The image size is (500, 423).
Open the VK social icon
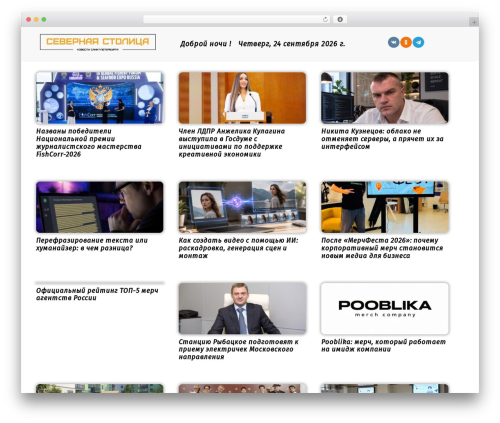[x=393, y=42]
